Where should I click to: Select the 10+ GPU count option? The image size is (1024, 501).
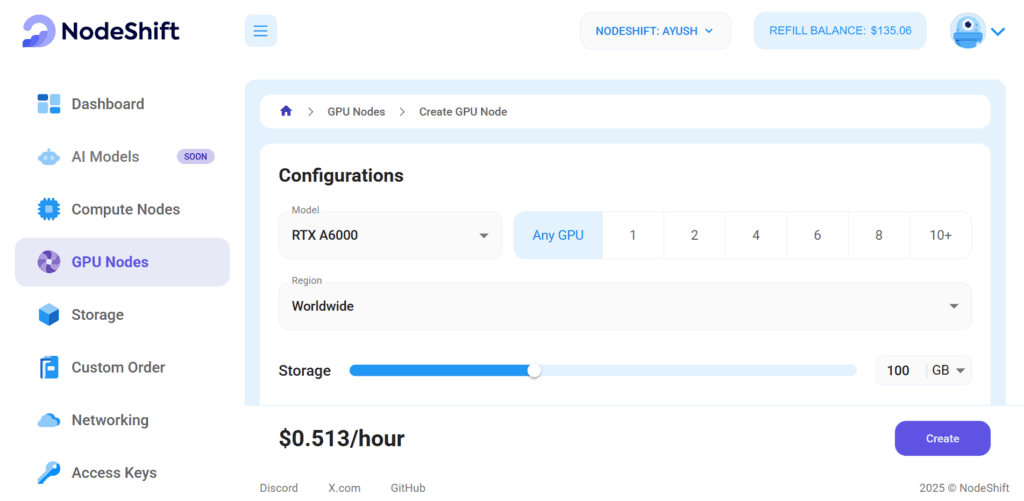(x=940, y=235)
